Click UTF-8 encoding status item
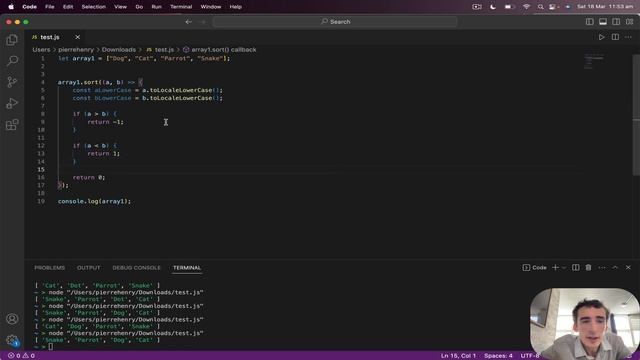640x360 pixels. 530,356
